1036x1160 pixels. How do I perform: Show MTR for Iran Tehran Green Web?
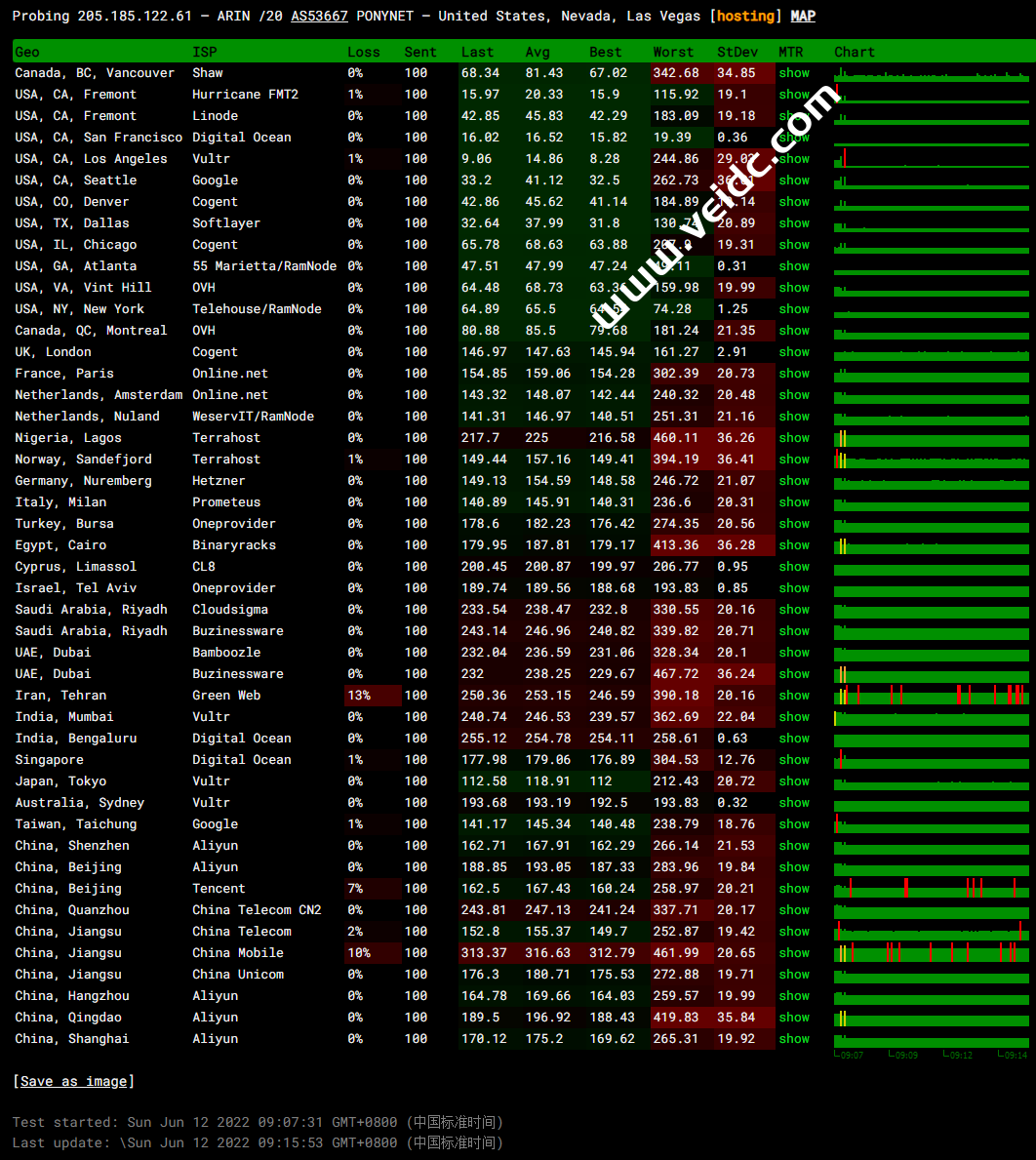(794, 696)
